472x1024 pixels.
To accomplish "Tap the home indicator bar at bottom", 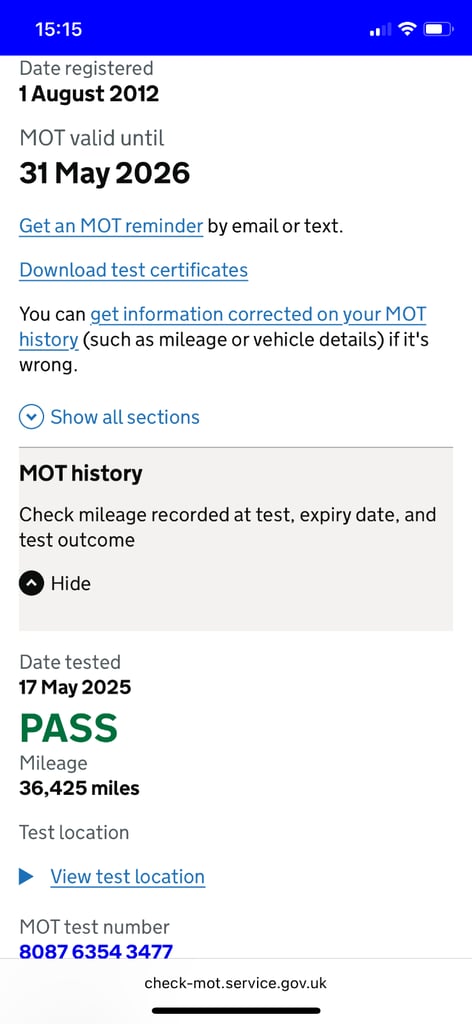I will [x=236, y=1010].
